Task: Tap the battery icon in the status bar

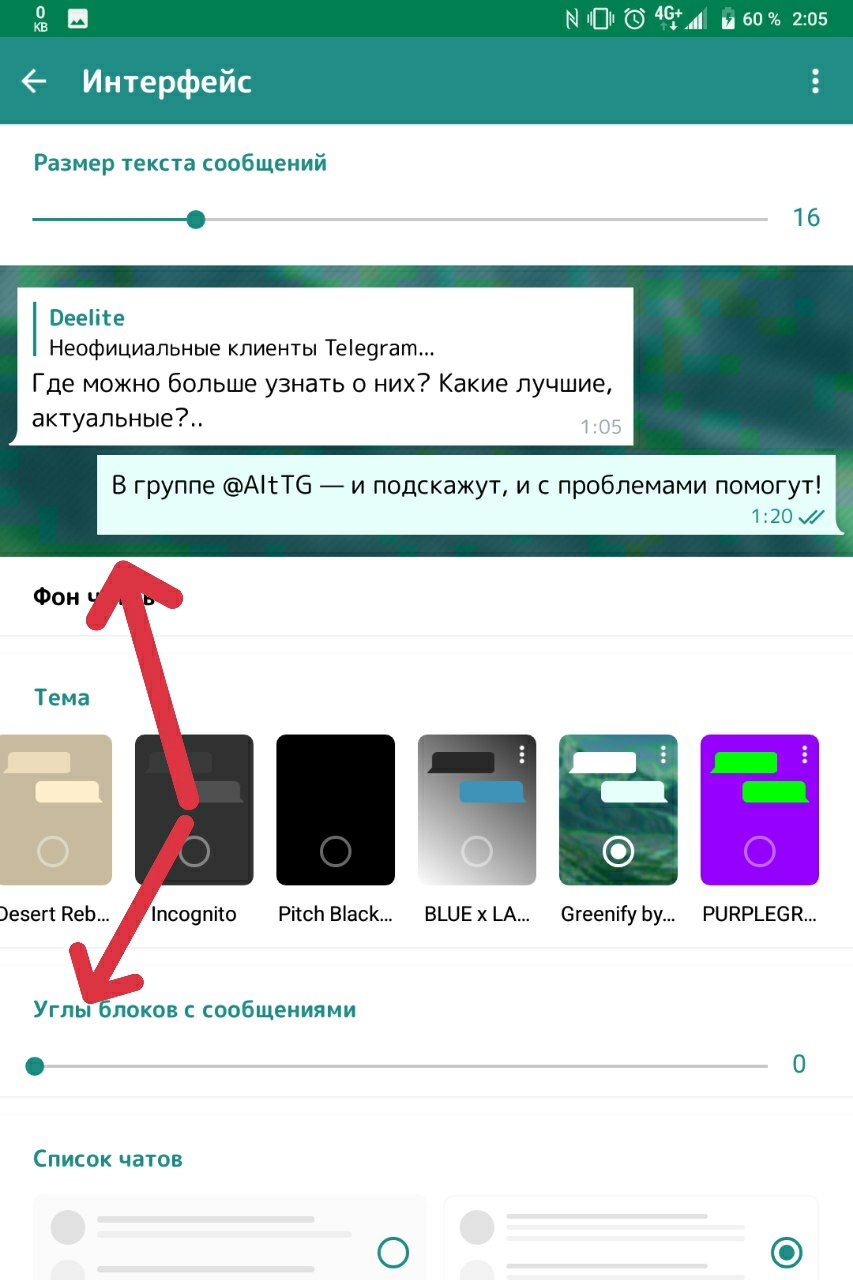Action: tap(727, 18)
